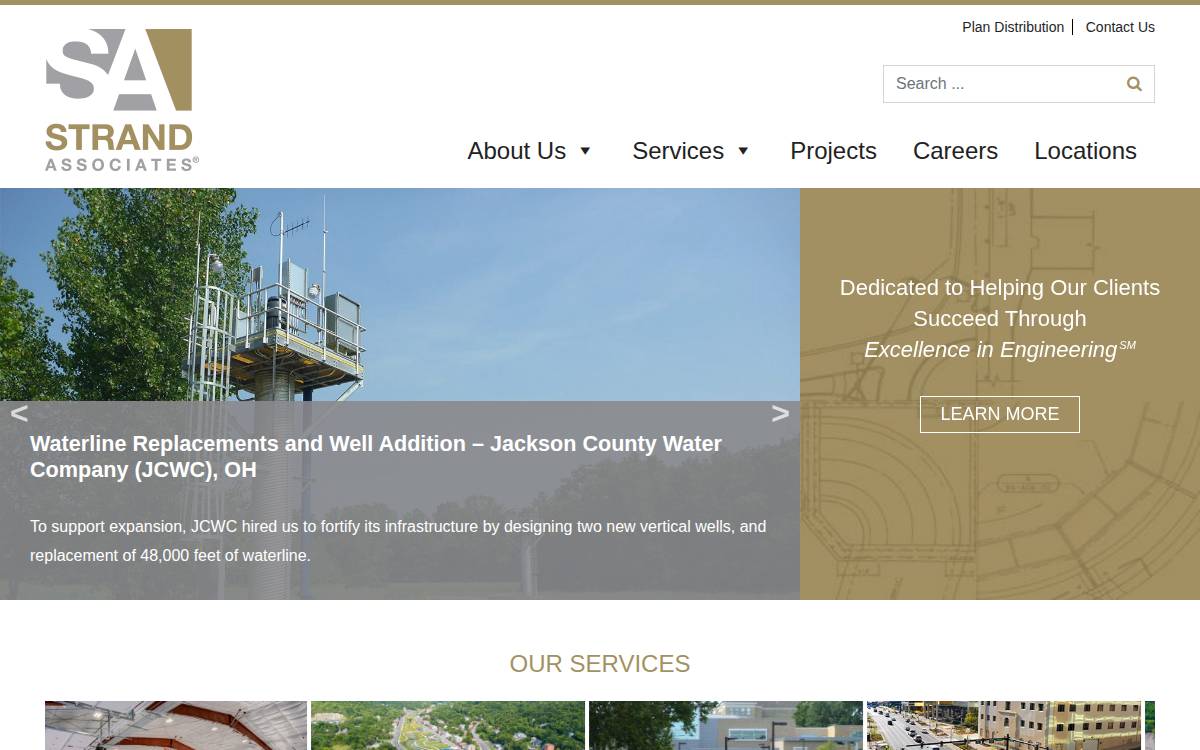Viewport: 1200px width, 750px height.
Task: Open the glass building service thumbnail
Action: click(726, 725)
